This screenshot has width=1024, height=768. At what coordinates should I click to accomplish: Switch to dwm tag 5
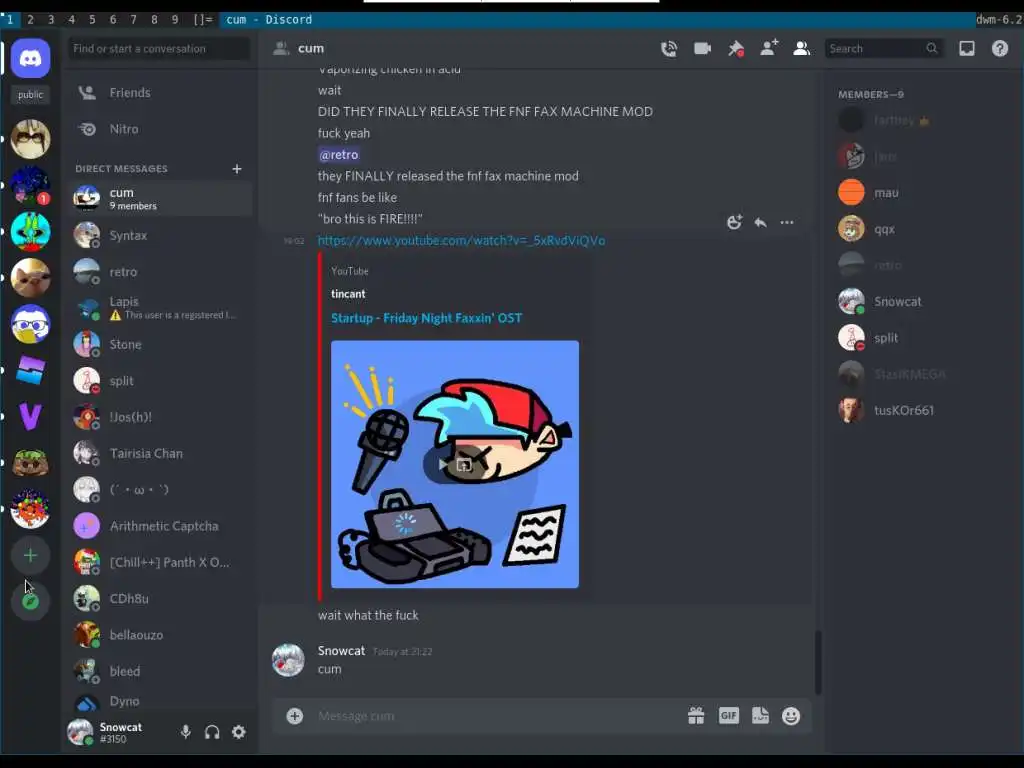(x=92, y=20)
